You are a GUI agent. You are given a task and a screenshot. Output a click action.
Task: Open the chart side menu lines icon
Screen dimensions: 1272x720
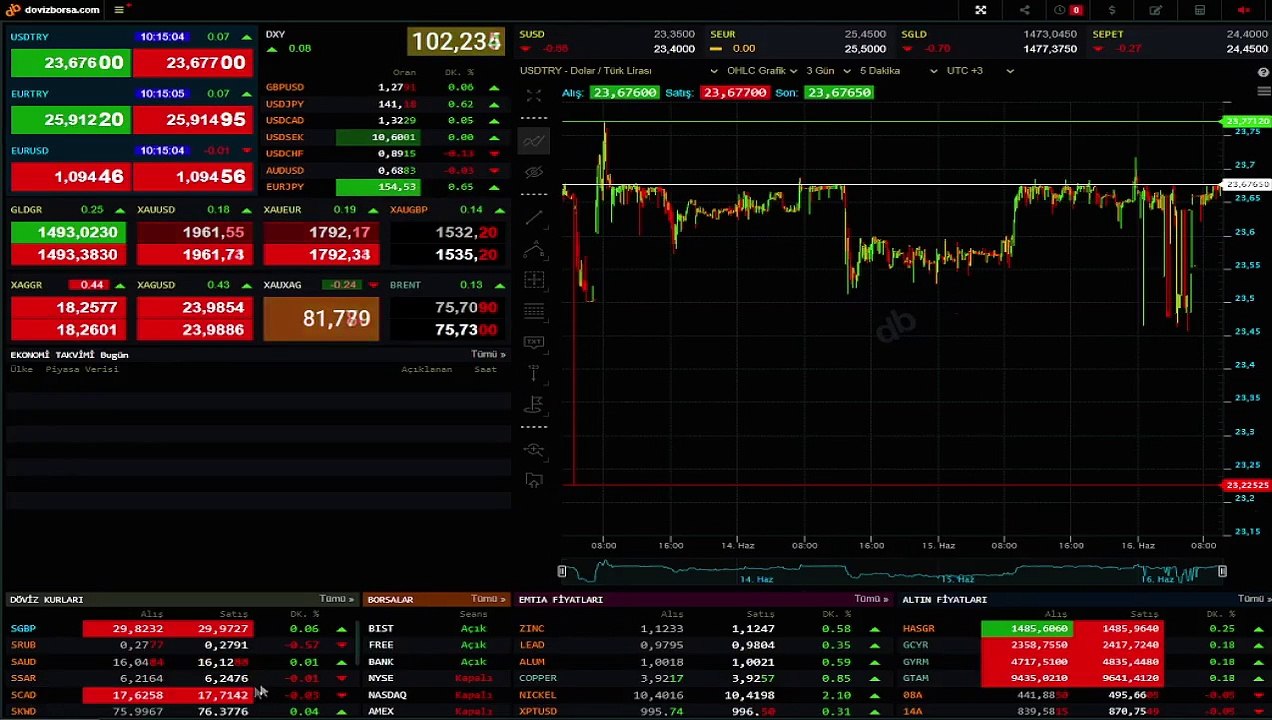tap(1262, 92)
